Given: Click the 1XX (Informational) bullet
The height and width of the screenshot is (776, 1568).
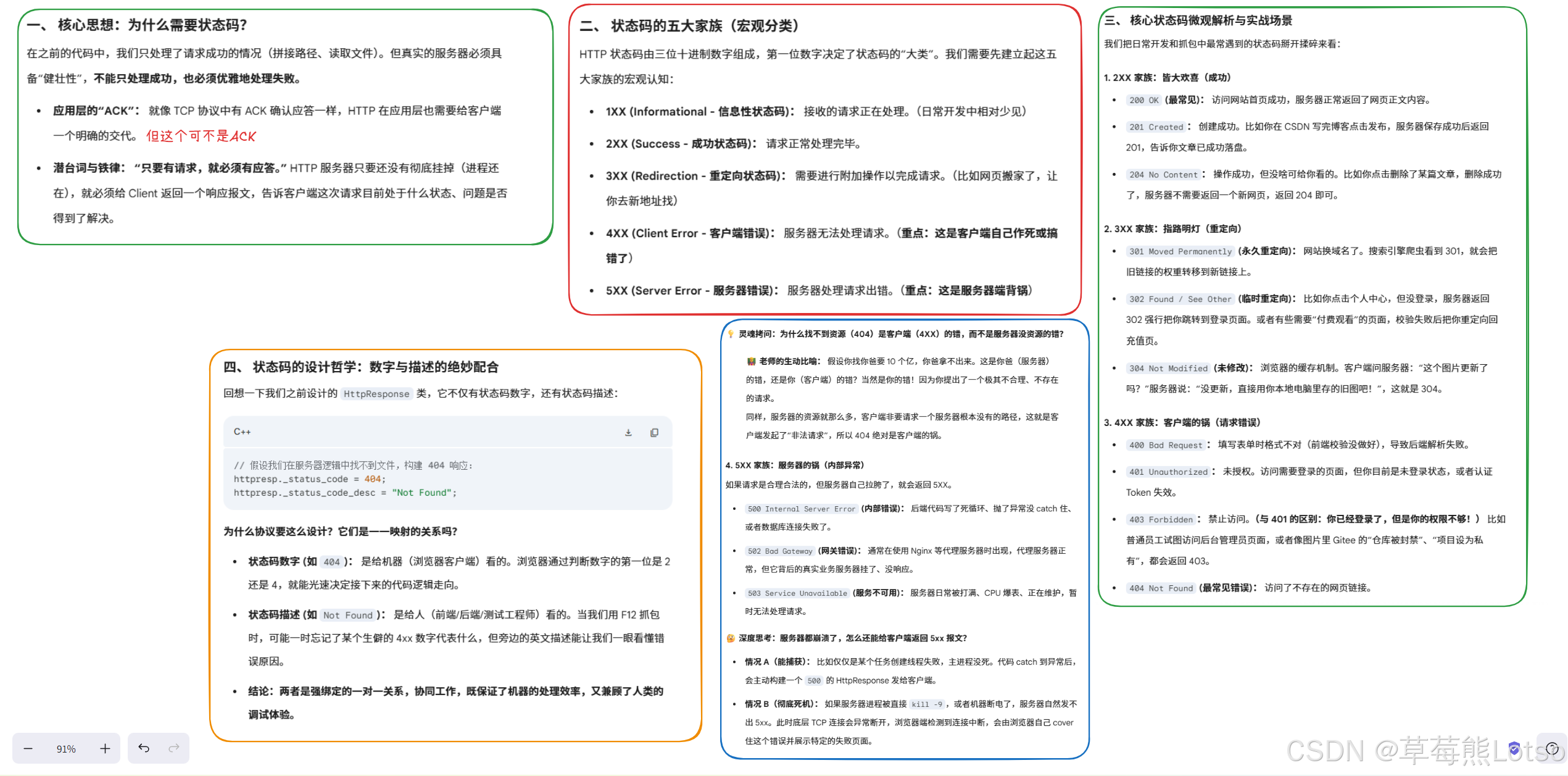Looking at the screenshot, I should [816, 112].
